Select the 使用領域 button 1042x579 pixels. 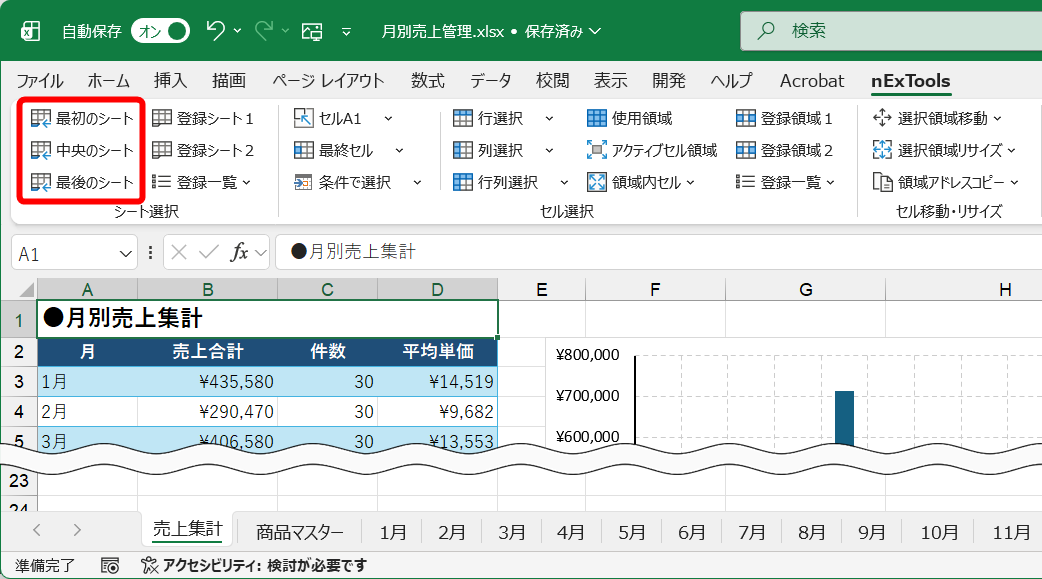(630, 118)
